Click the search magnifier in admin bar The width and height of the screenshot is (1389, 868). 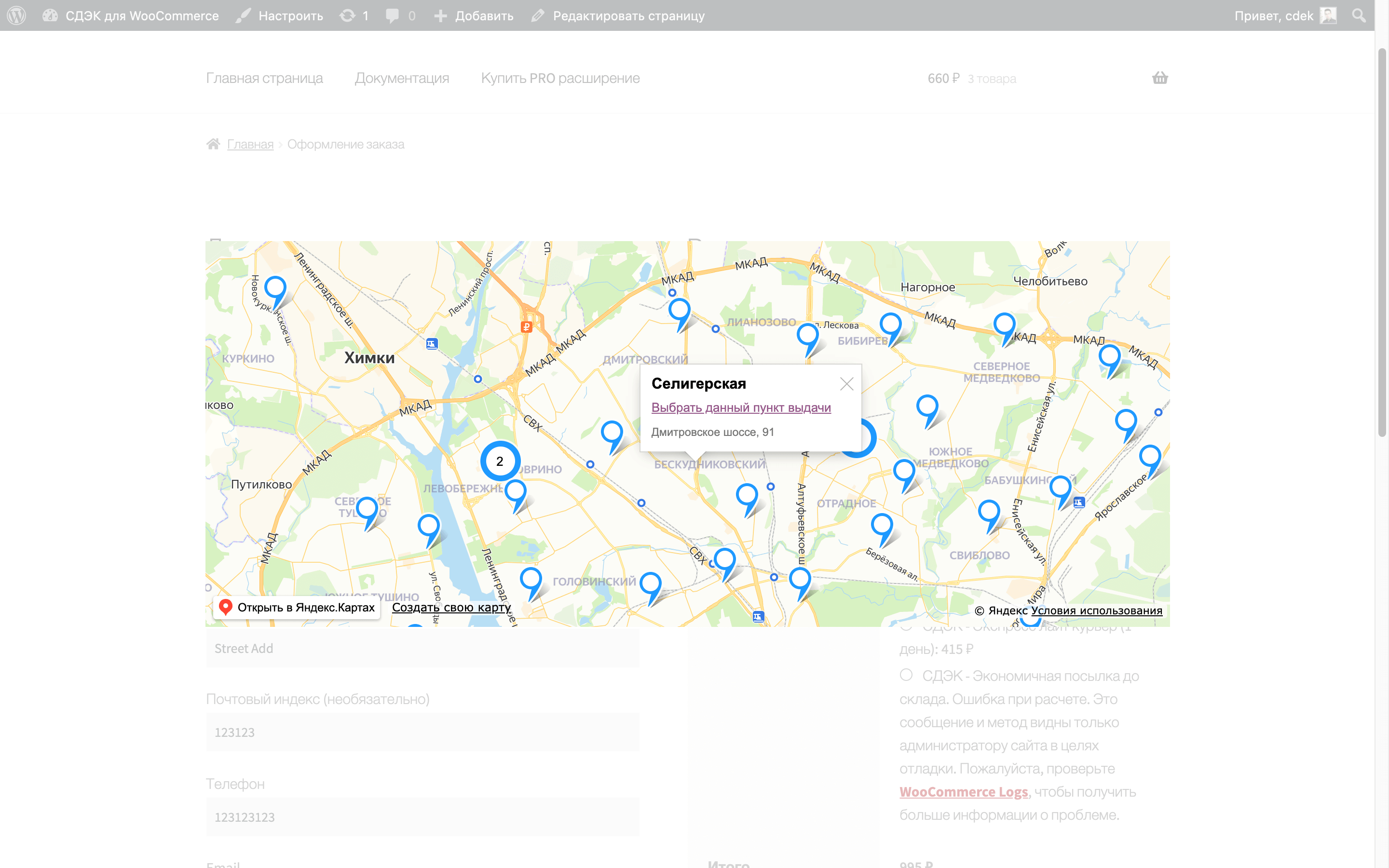coord(1359,15)
